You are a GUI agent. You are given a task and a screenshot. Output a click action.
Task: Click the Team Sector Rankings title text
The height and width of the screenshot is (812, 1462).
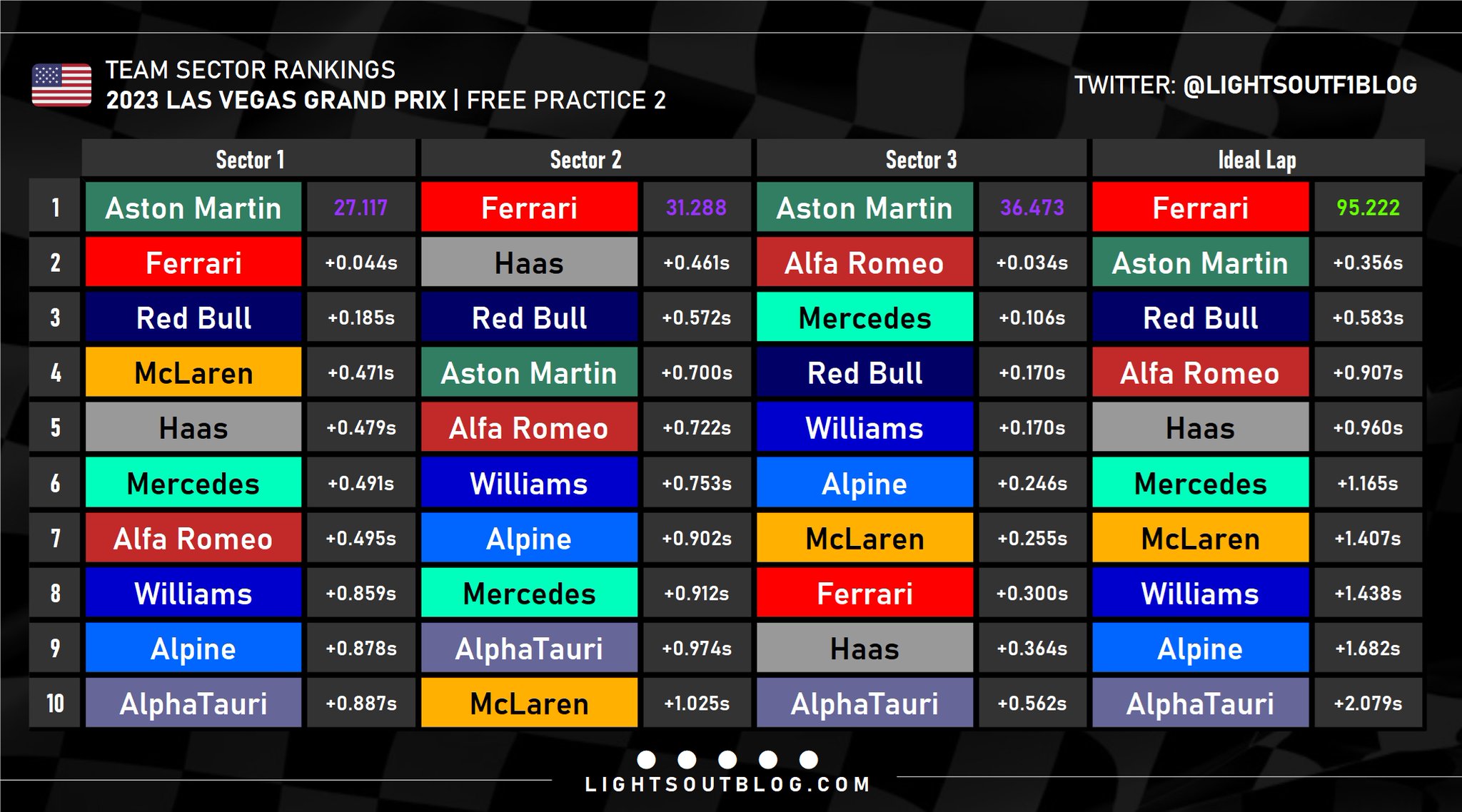click(251, 70)
